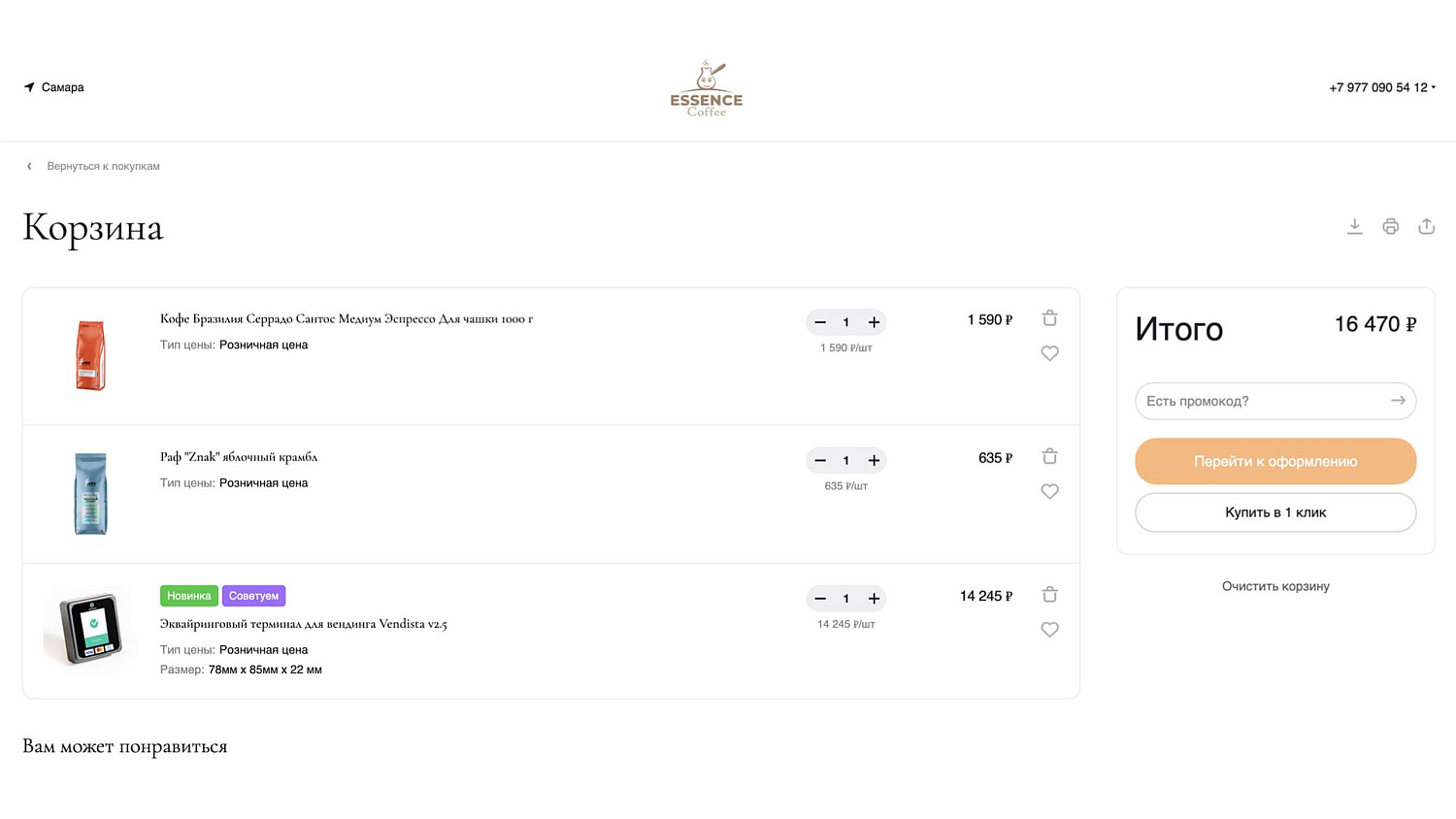
Task: Click Купить в 1 клик button
Action: [1274, 512]
